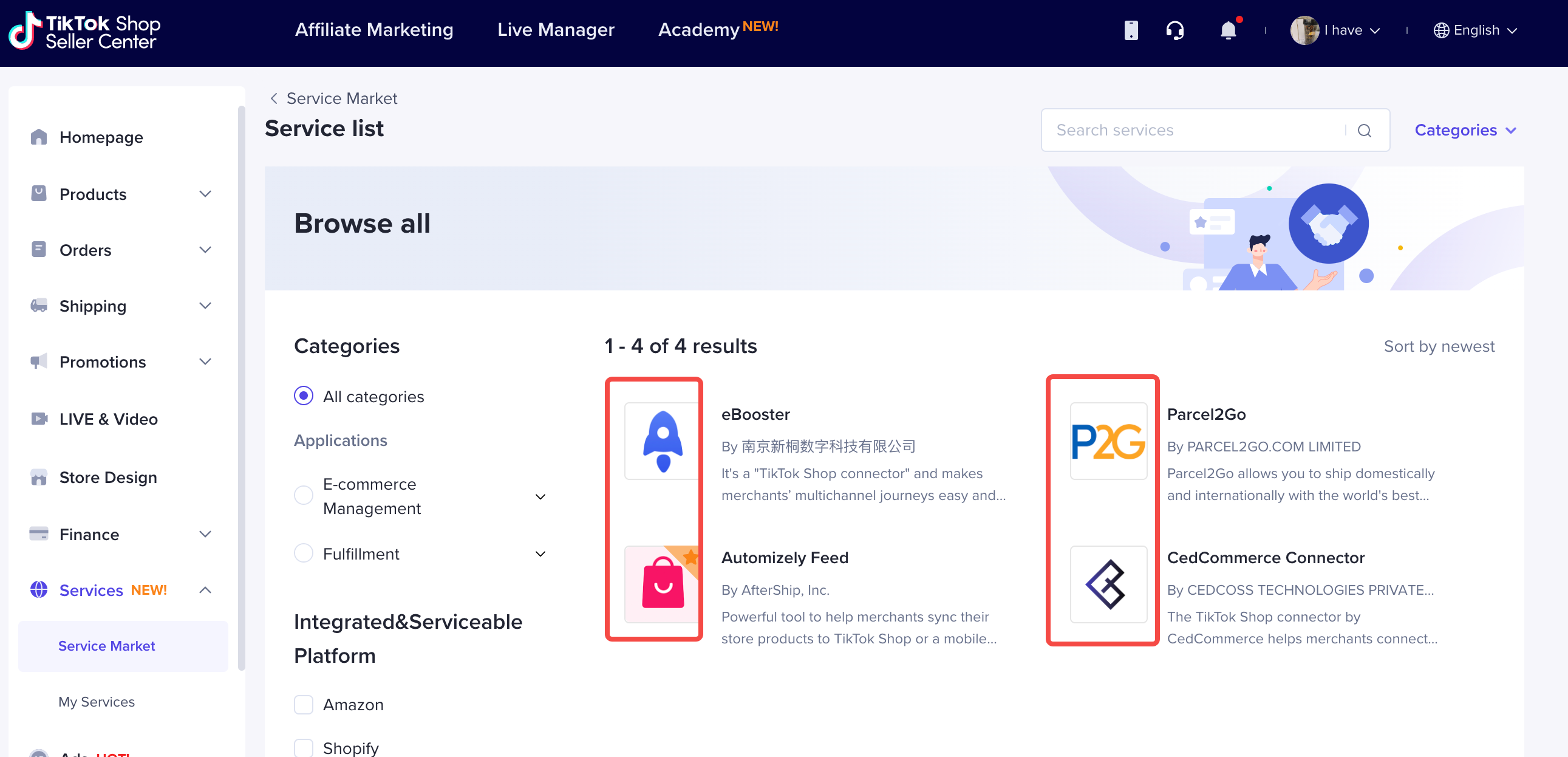
Task: Select Service Market in the sidebar
Action: 123,646
